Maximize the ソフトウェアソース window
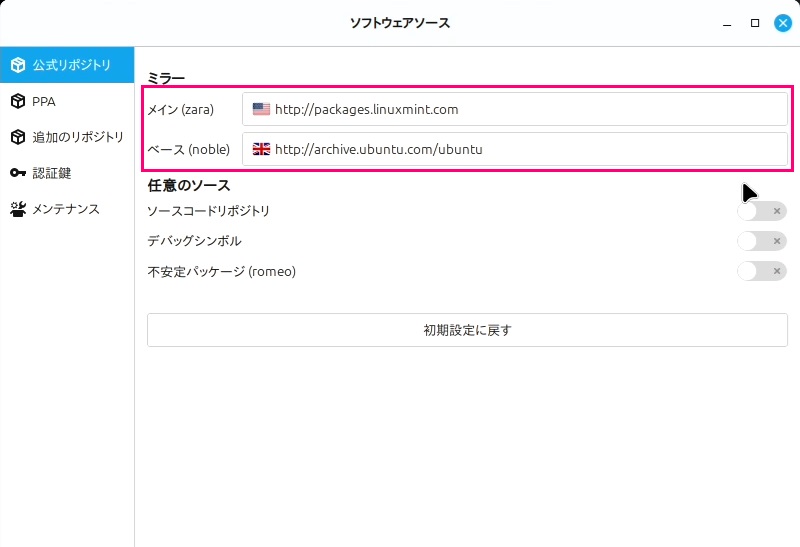800x547 pixels. click(755, 22)
